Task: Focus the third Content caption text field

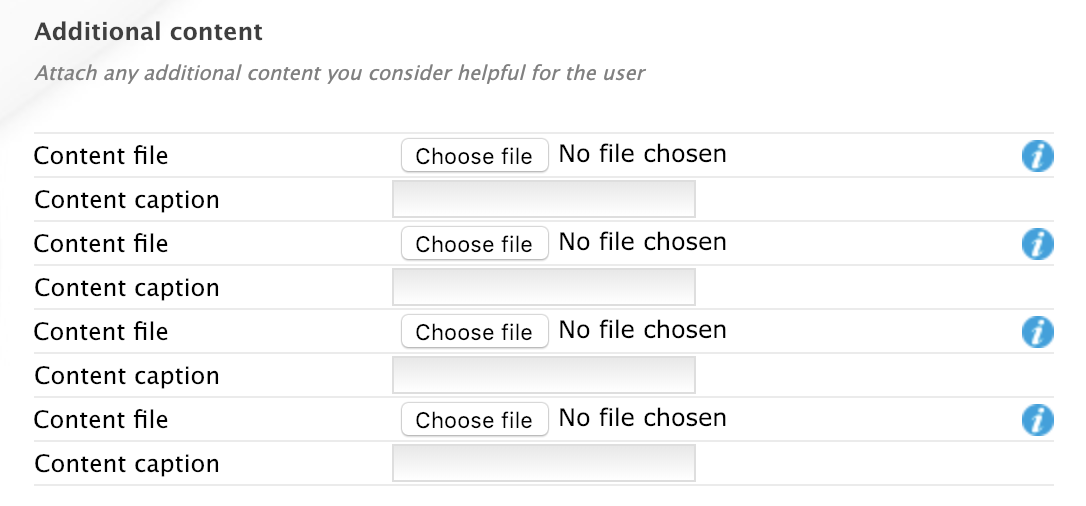Action: coord(543,376)
